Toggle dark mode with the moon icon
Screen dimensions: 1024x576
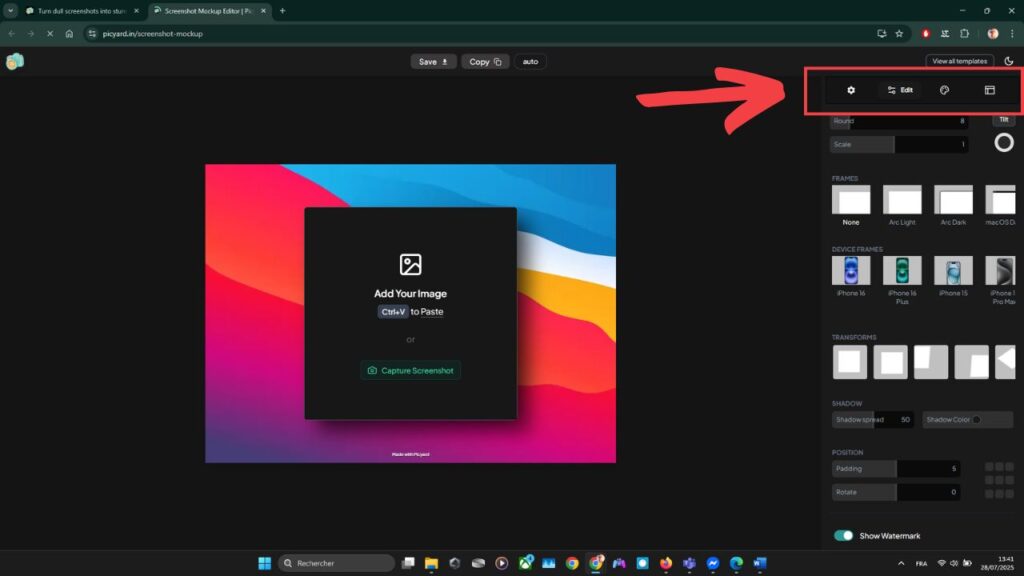tap(1009, 61)
